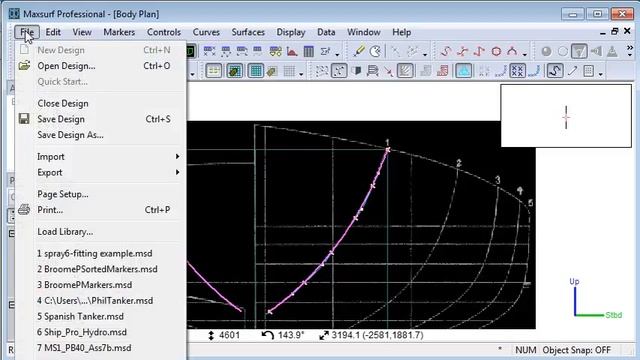Viewport: 640px width, 360px height.
Task: Select the diagonal straight line tool icon
Action: [573, 71]
